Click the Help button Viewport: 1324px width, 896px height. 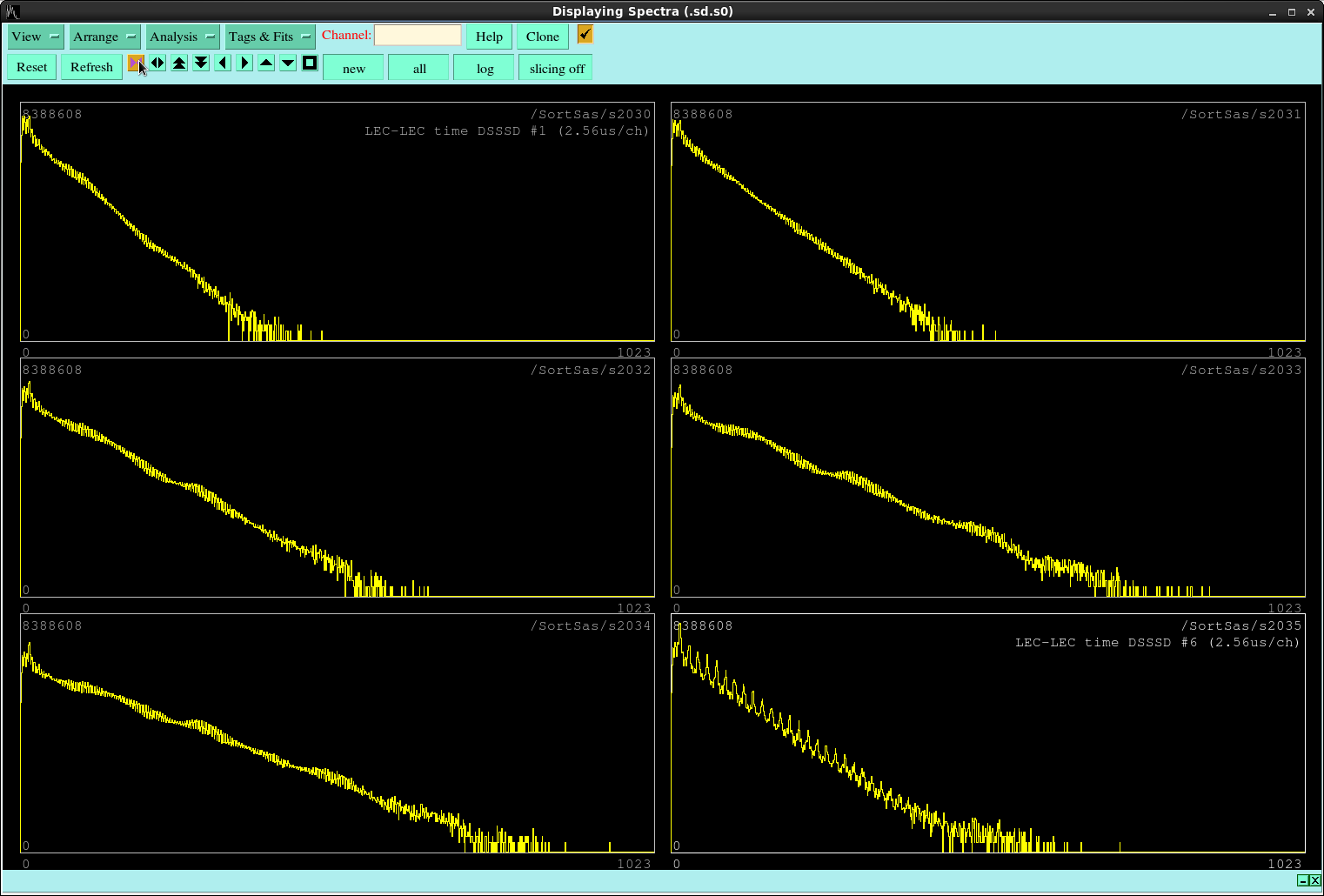click(489, 37)
